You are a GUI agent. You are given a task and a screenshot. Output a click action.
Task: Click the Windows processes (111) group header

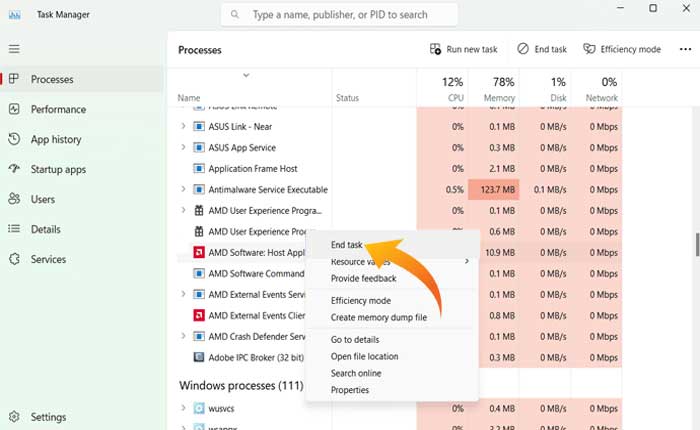(241, 385)
